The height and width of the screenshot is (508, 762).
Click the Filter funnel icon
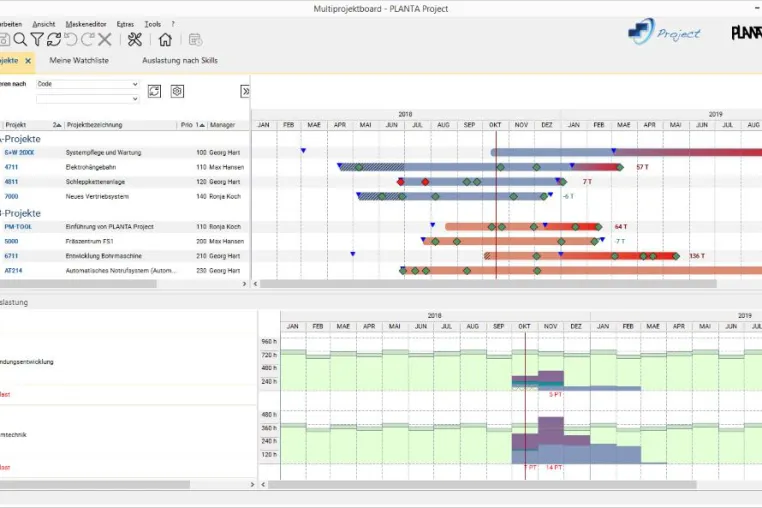[37, 39]
